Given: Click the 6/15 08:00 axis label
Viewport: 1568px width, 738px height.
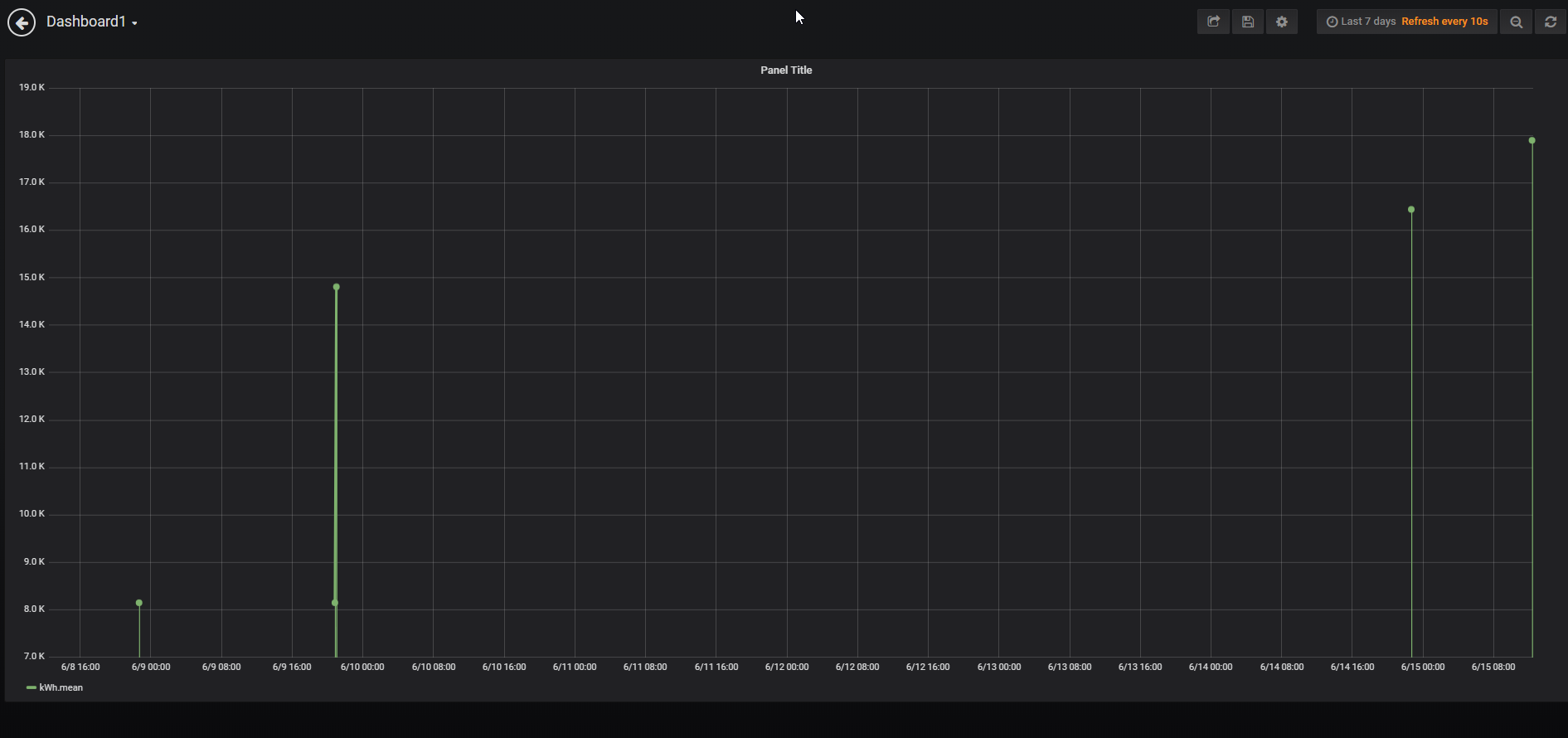Looking at the screenshot, I should [1493, 667].
